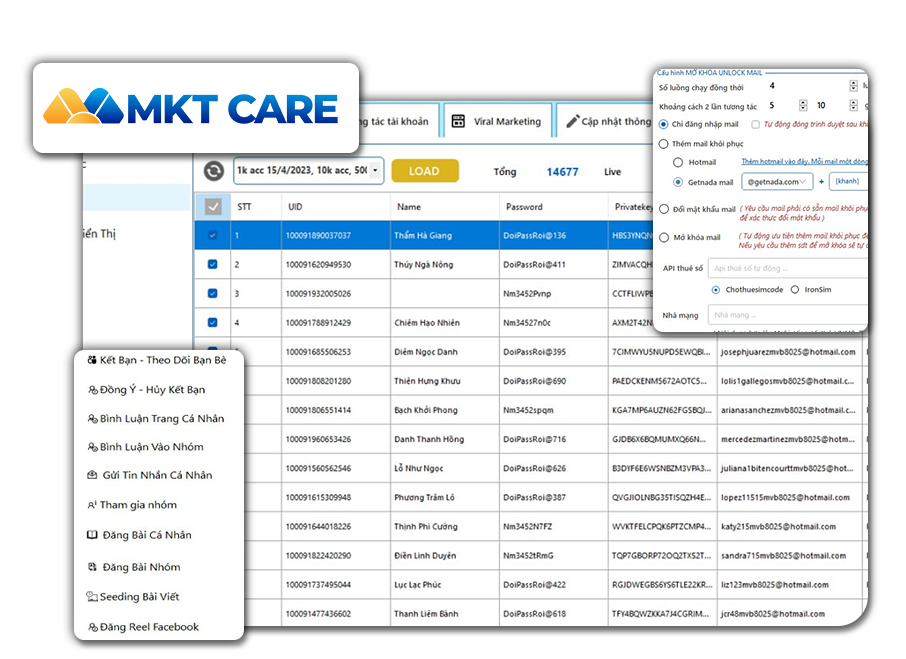
Task: Expand the @getnada.com domain dropdown
Action: click(x=808, y=181)
